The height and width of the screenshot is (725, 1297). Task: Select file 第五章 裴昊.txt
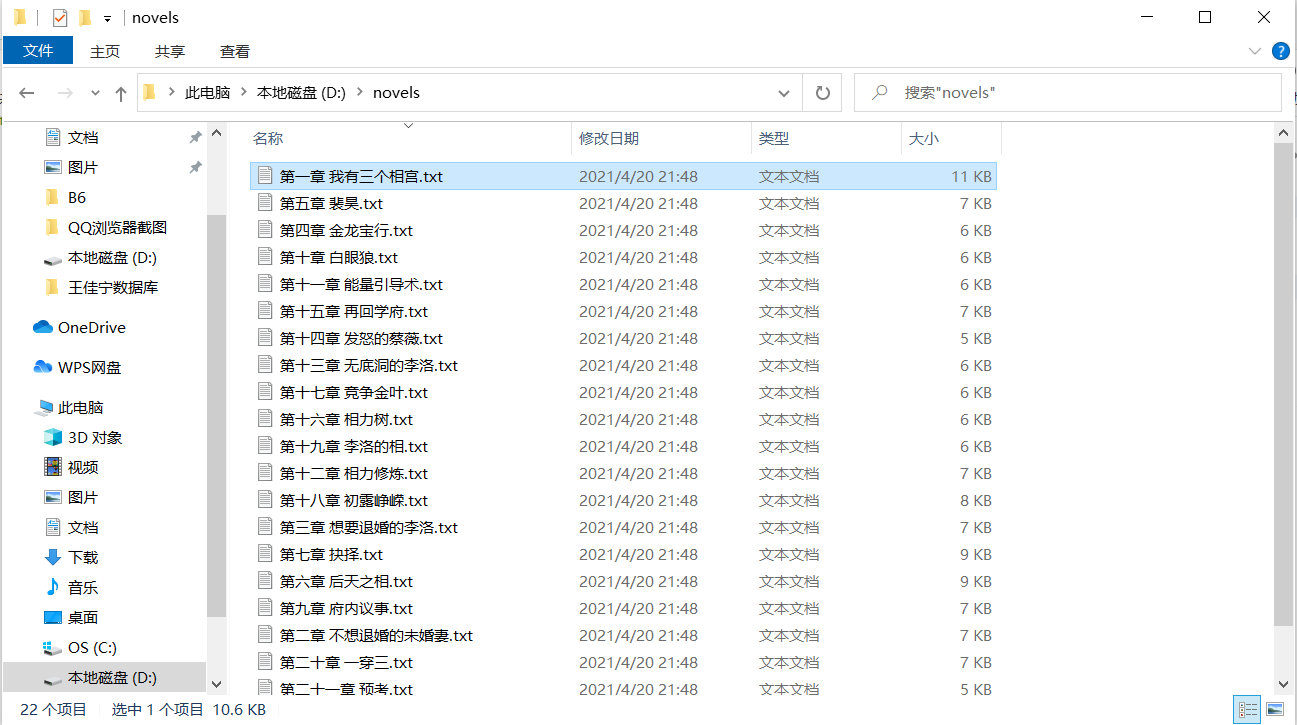coord(331,203)
